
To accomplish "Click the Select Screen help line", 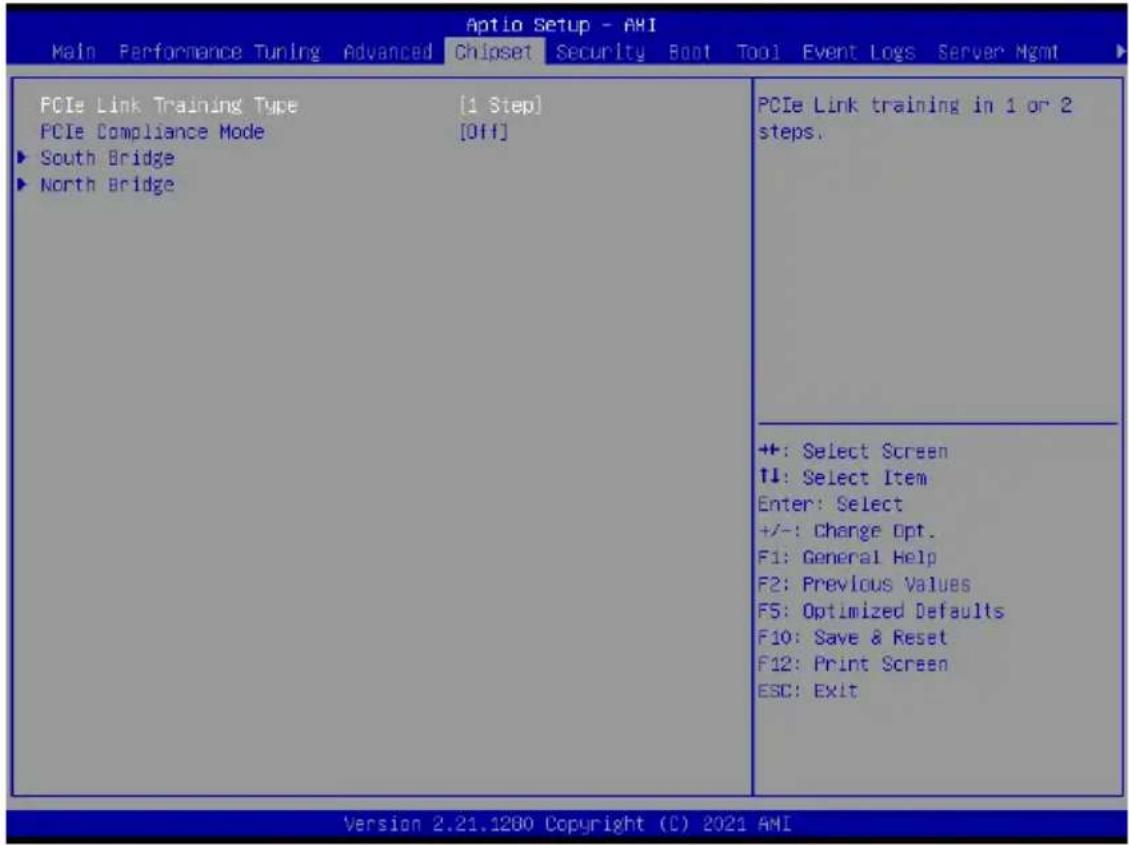I will 853,451.
